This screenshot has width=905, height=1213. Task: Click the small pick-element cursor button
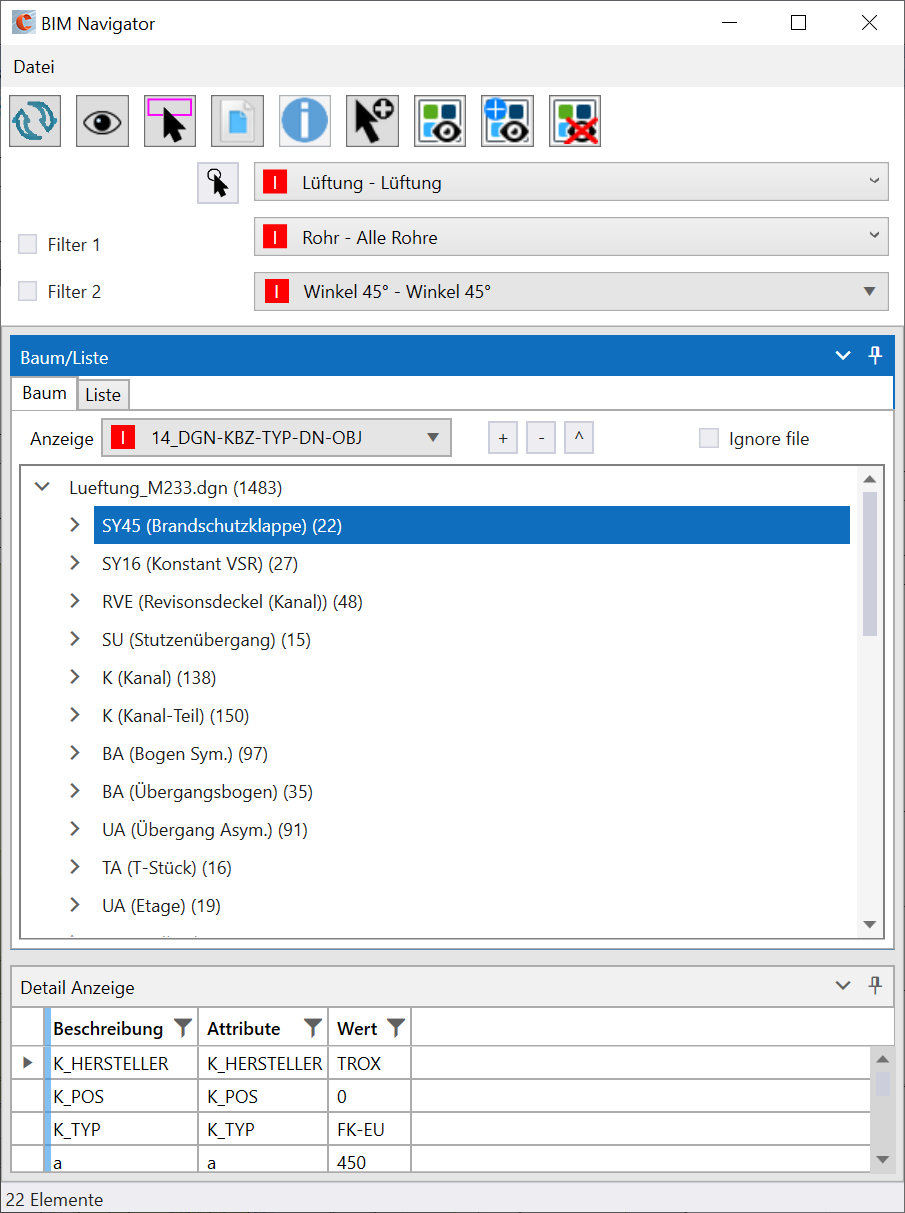218,183
